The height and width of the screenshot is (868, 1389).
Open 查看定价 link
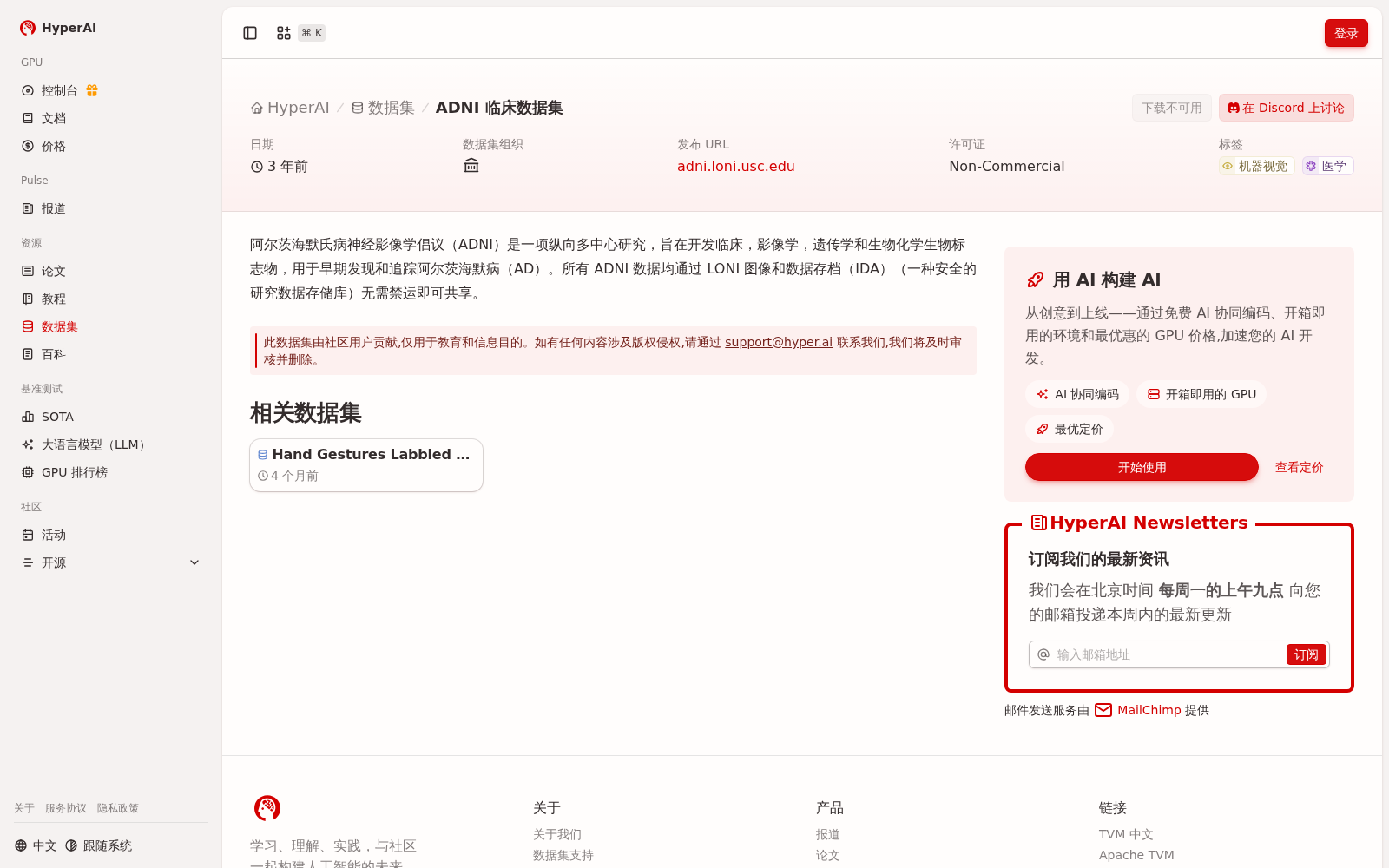pyautogui.click(x=1299, y=467)
